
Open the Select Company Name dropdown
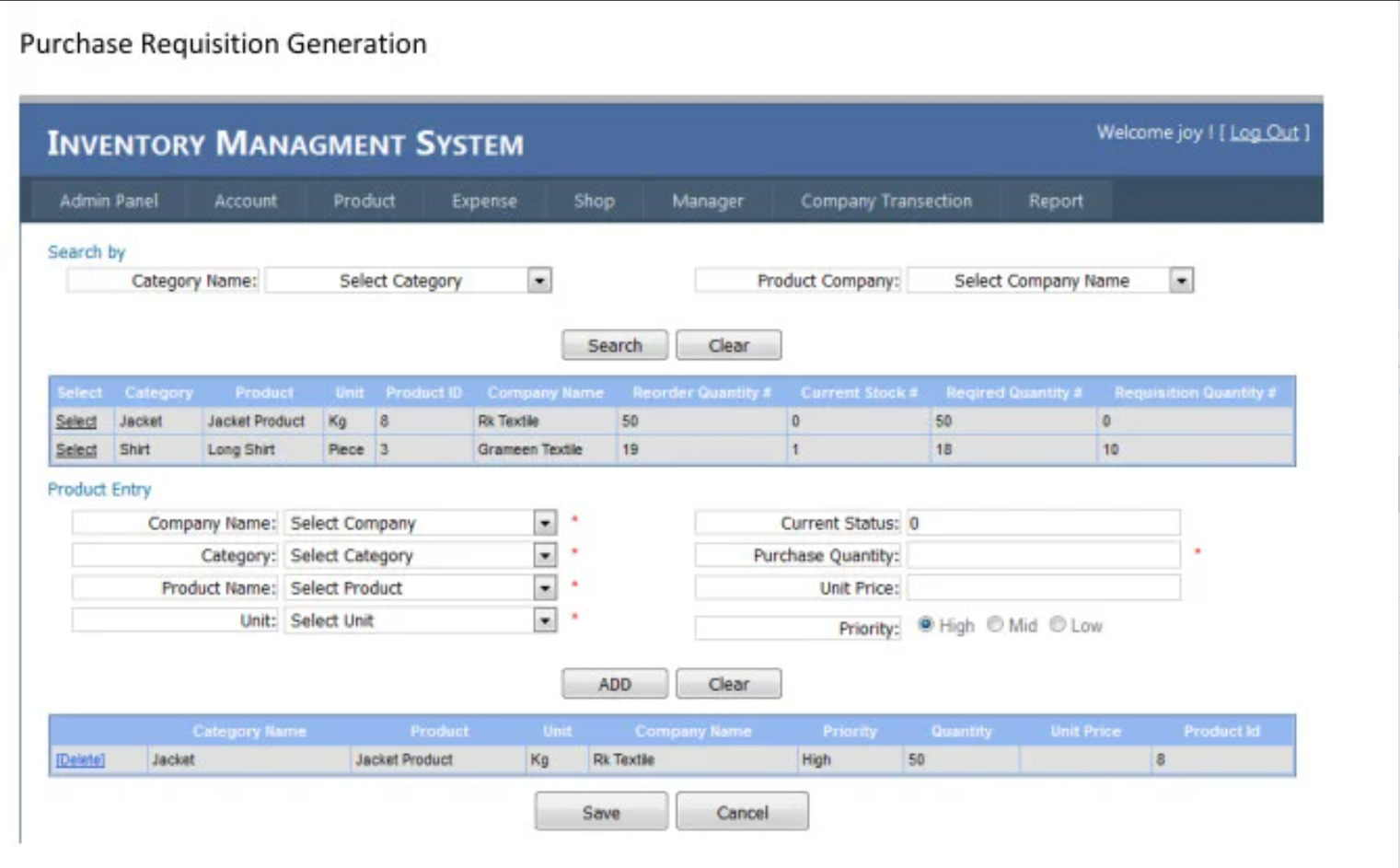[x=1182, y=280]
